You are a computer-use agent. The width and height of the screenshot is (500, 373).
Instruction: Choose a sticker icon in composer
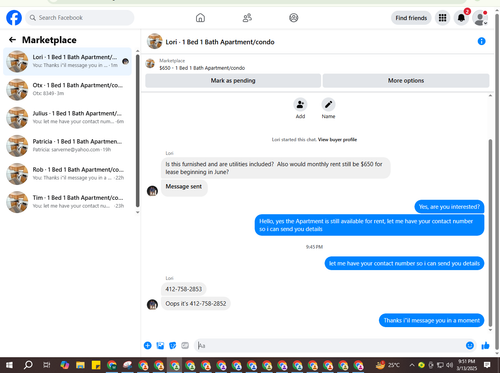tap(173, 346)
